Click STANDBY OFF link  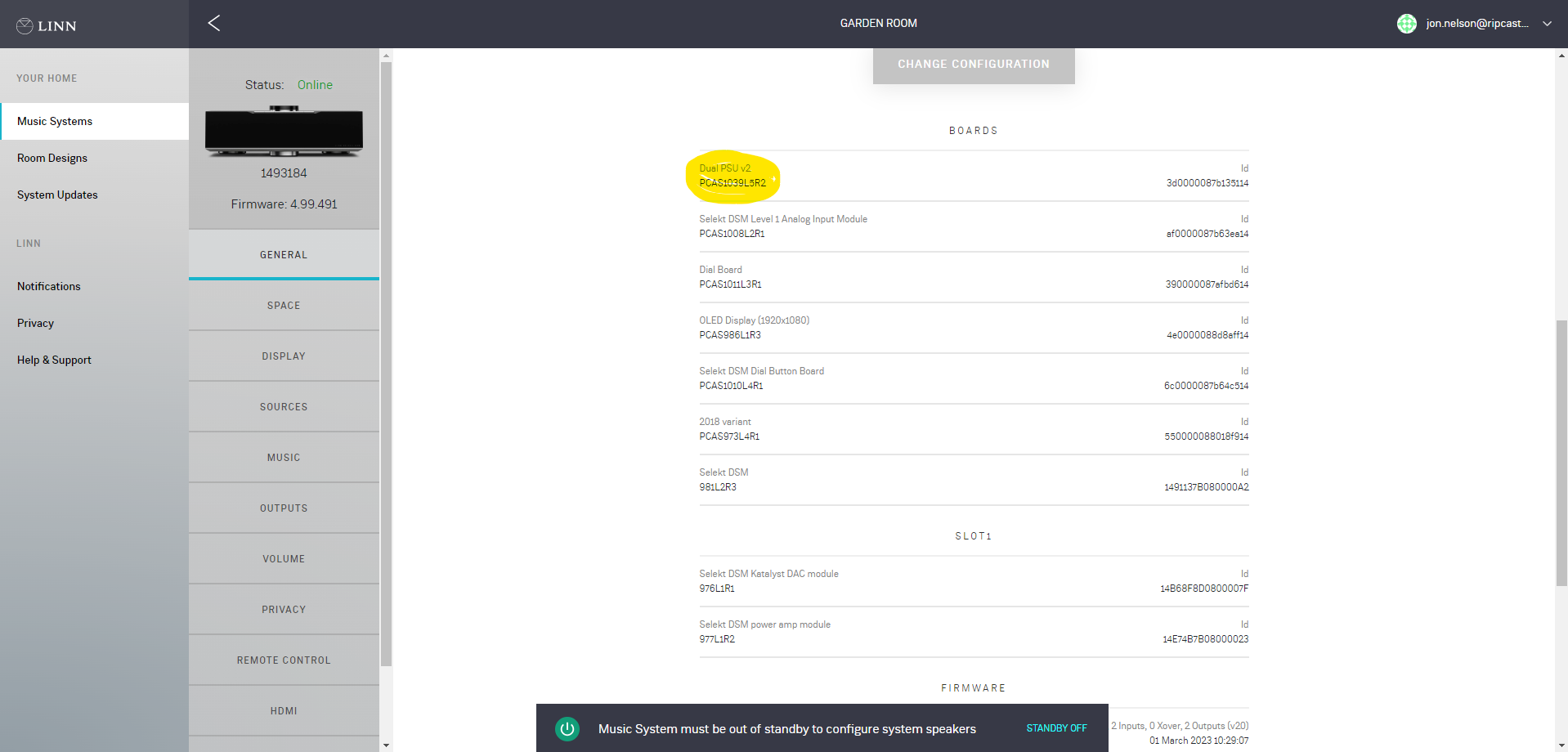[x=1056, y=728]
